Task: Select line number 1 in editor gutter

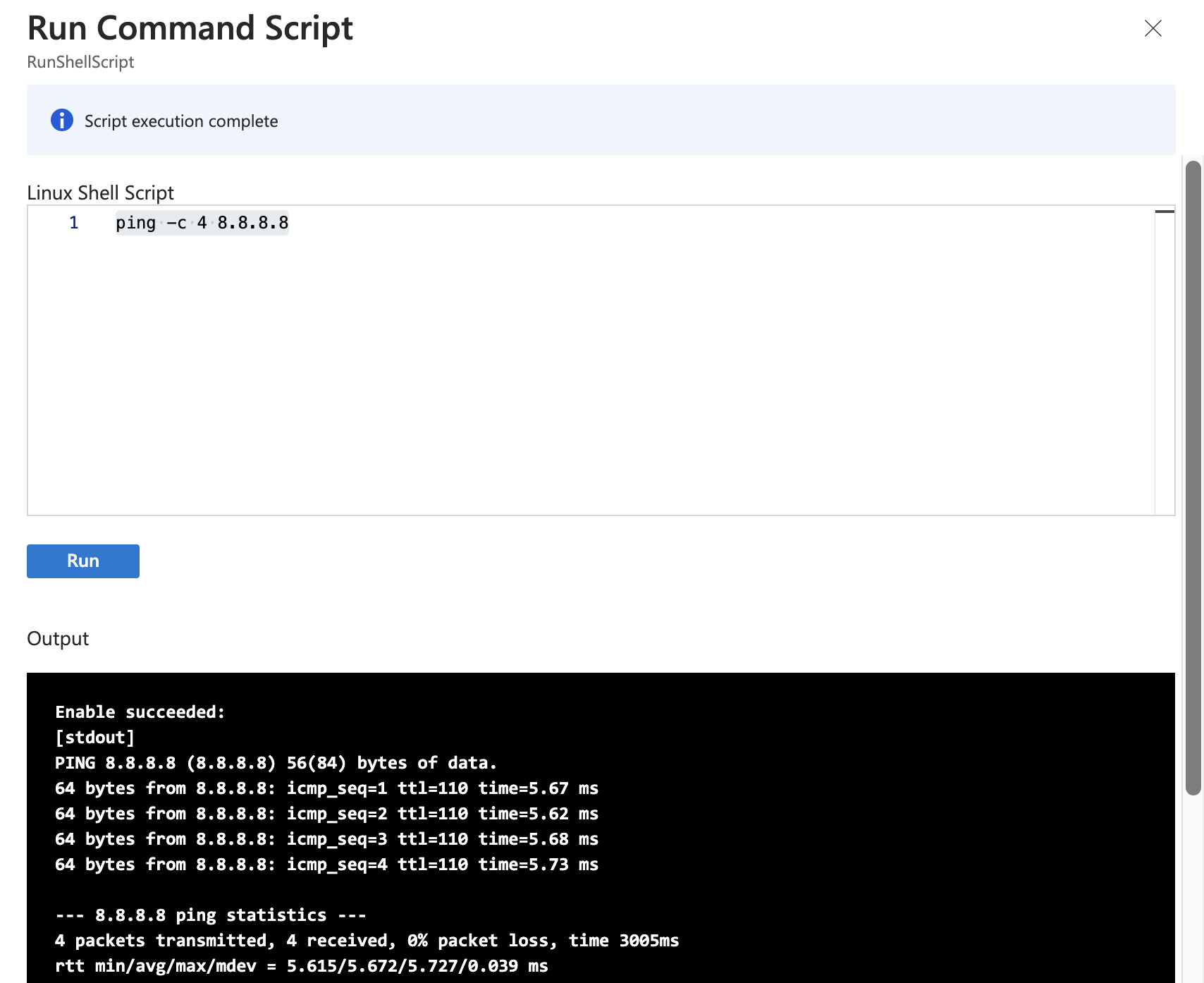Action: click(x=73, y=223)
